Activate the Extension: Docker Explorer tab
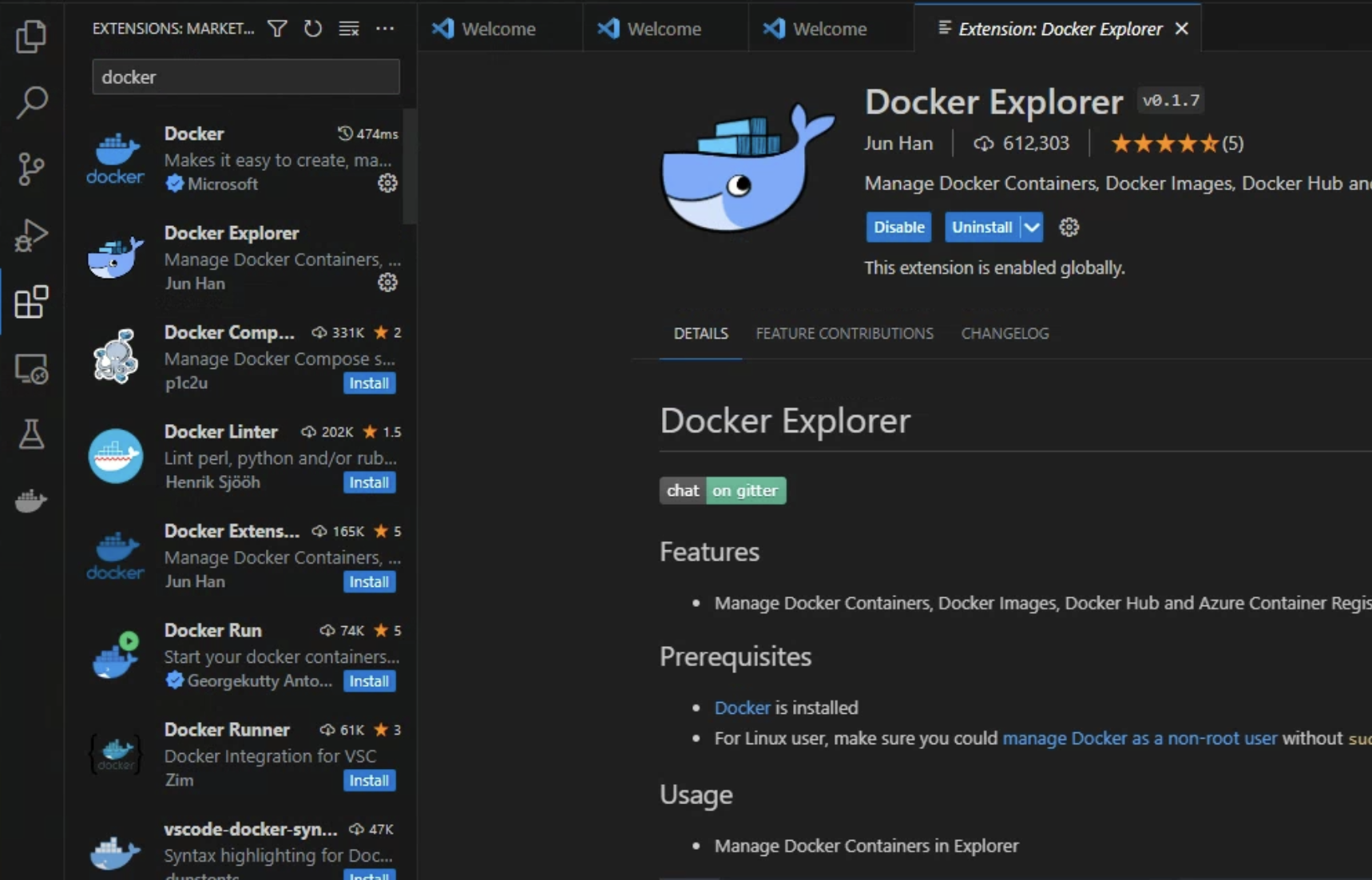This screenshot has width=1372, height=880. (x=1059, y=29)
